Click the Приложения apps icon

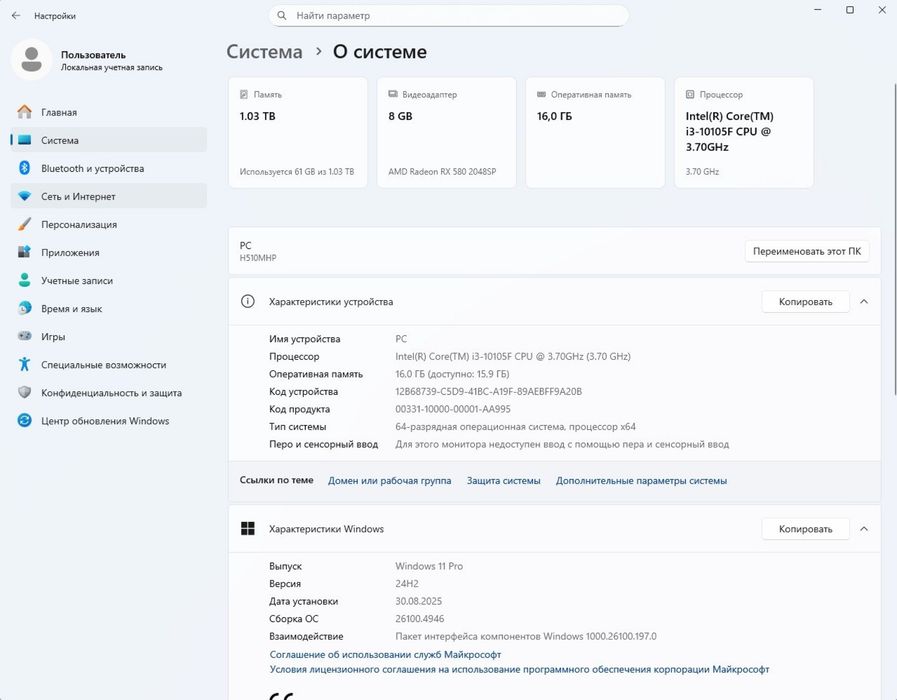pos(24,252)
